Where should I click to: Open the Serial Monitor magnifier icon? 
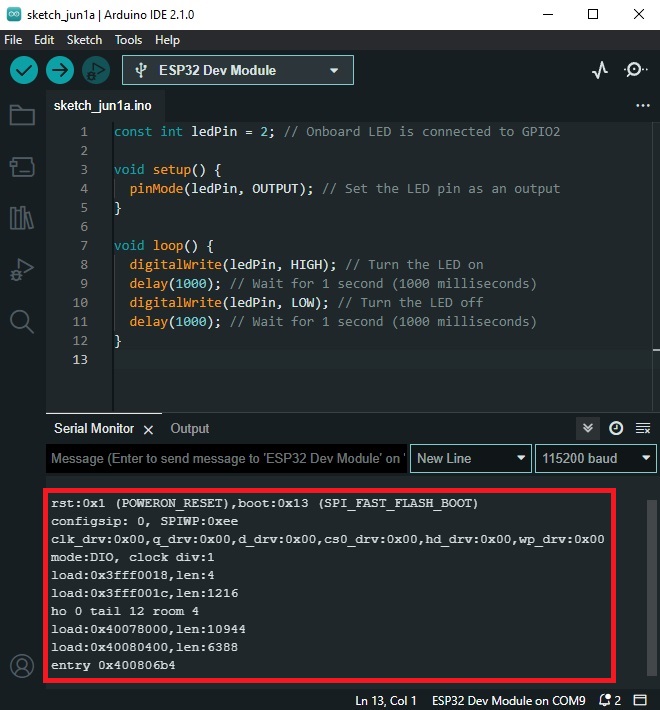pos(635,70)
